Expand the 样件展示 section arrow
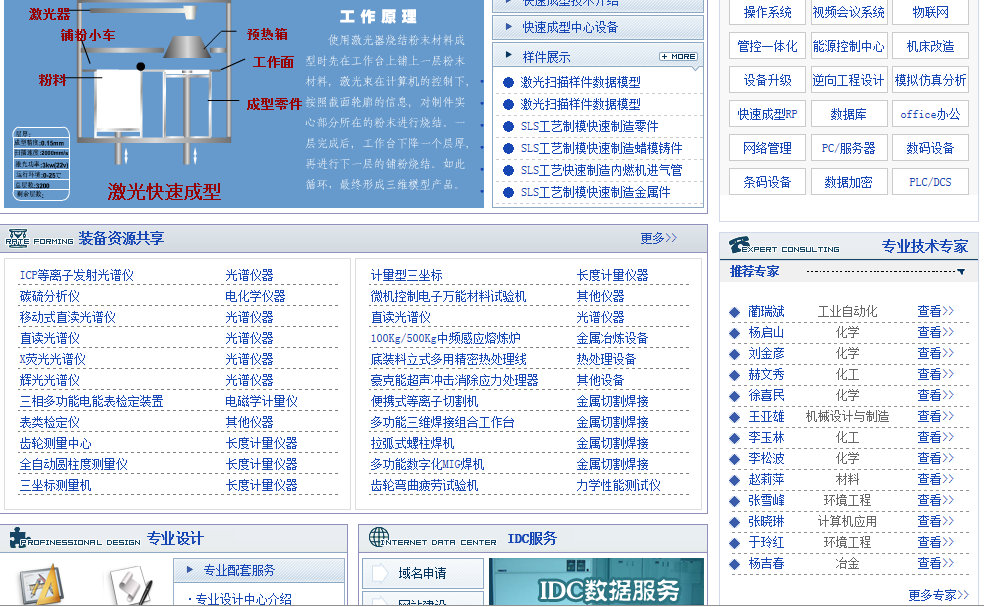The height and width of the screenshot is (607, 984). [x=510, y=56]
